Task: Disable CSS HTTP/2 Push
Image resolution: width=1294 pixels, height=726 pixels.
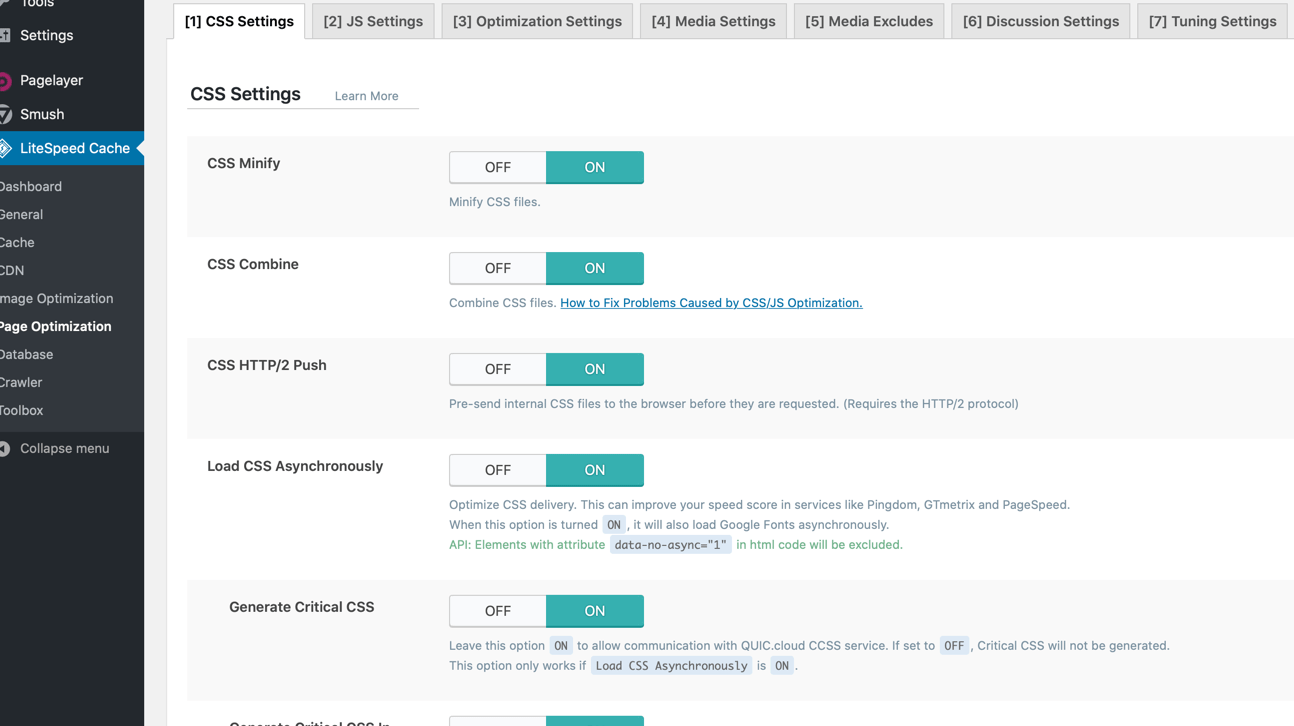Action: tap(497, 370)
